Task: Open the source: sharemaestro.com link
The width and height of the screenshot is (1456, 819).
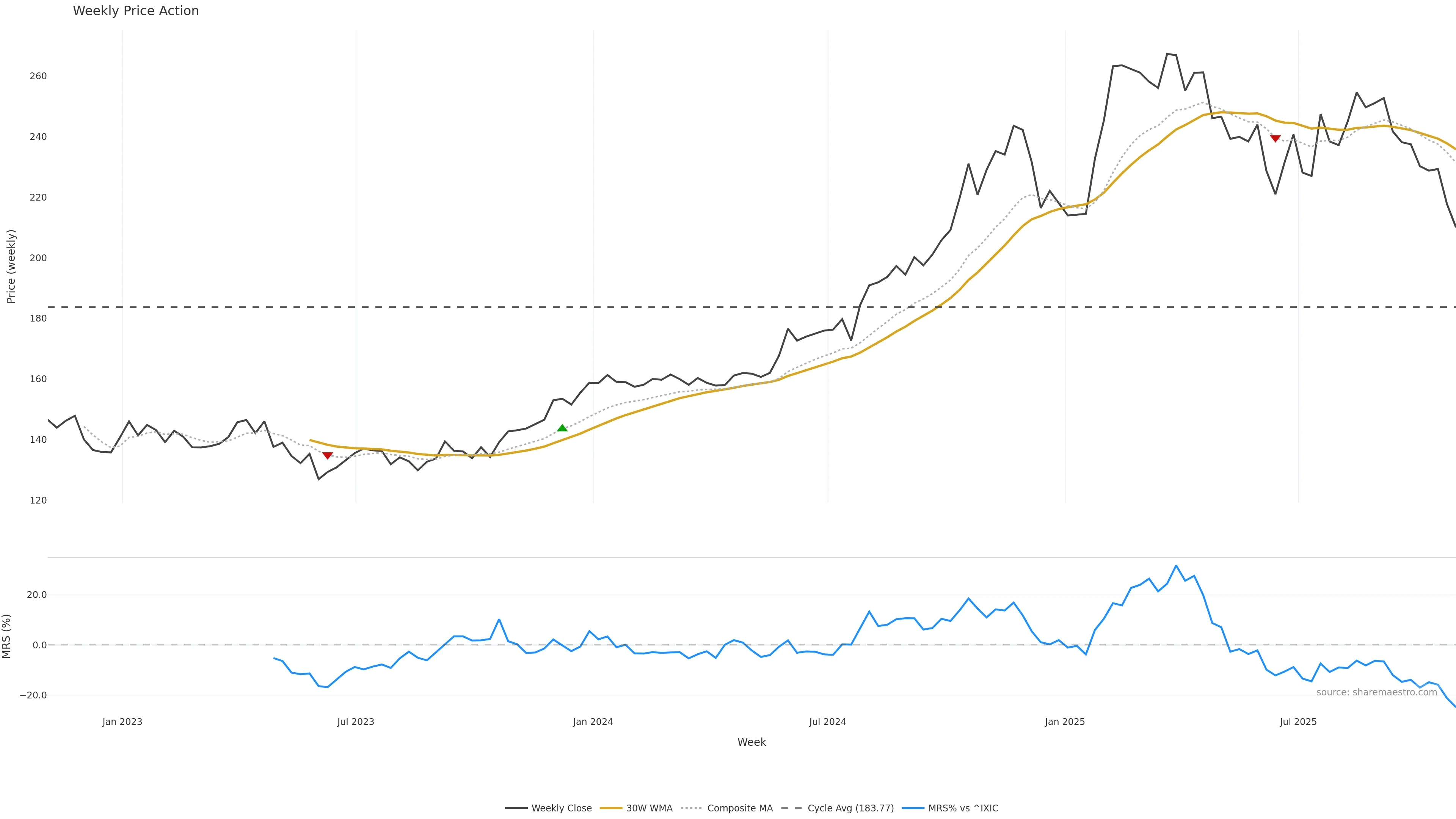Action: [x=1376, y=692]
